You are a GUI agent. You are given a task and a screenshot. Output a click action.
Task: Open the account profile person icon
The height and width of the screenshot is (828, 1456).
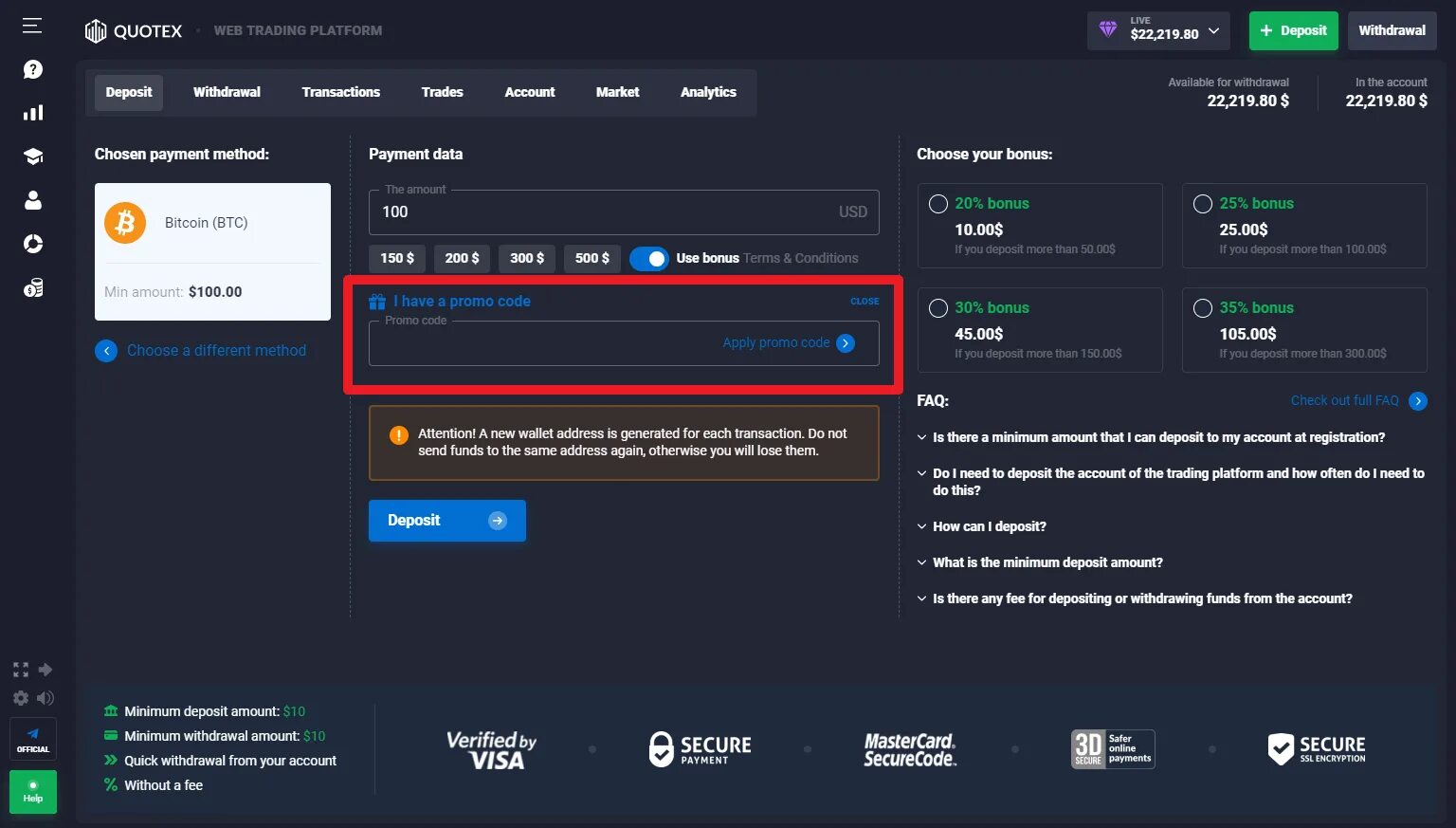[32, 200]
